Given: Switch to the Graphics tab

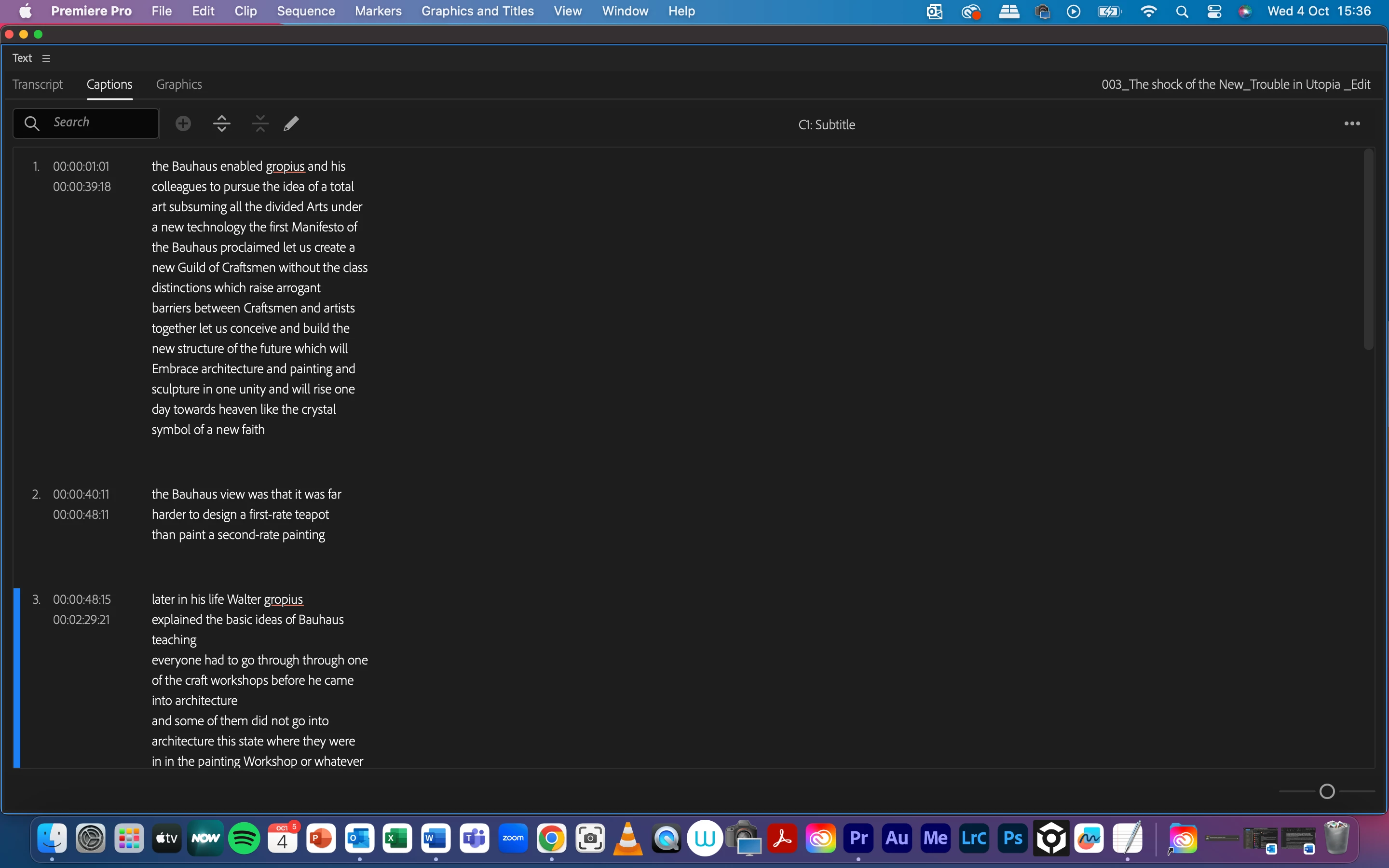Looking at the screenshot, I should [179, 84].
